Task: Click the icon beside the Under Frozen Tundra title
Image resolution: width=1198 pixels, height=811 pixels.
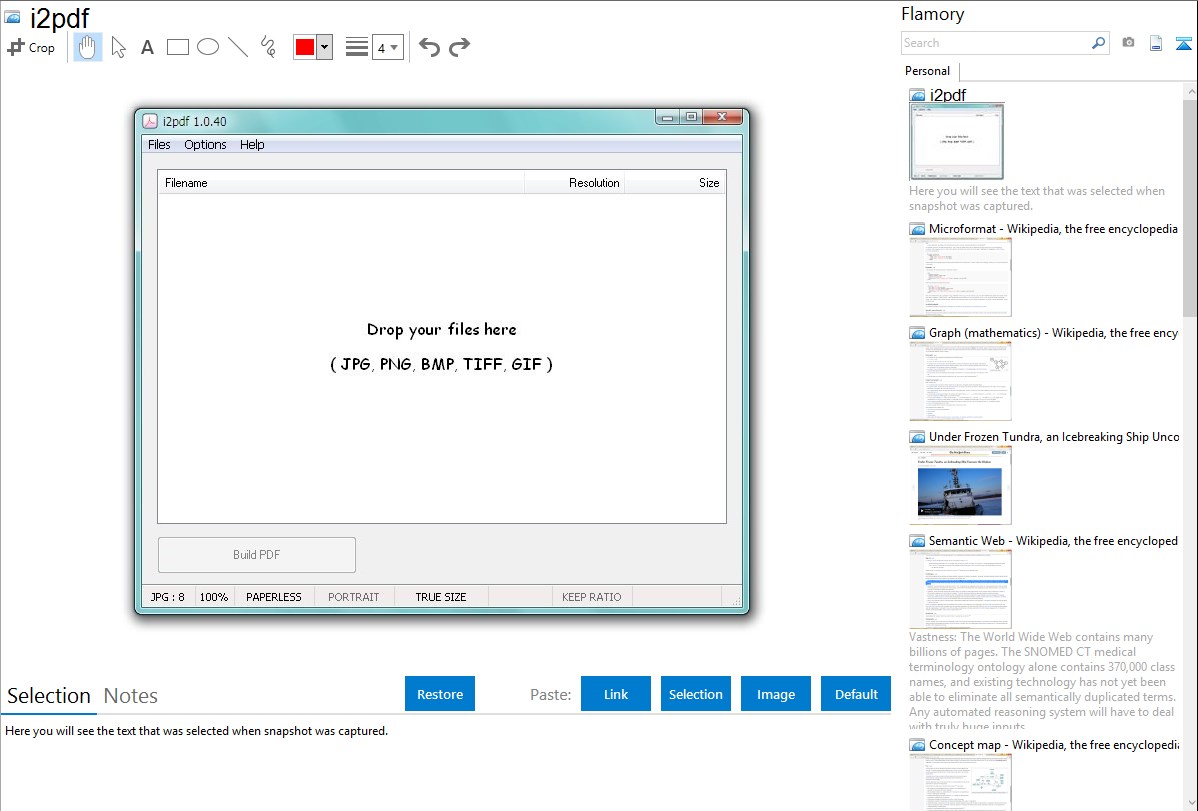Action: pos(917,437)
